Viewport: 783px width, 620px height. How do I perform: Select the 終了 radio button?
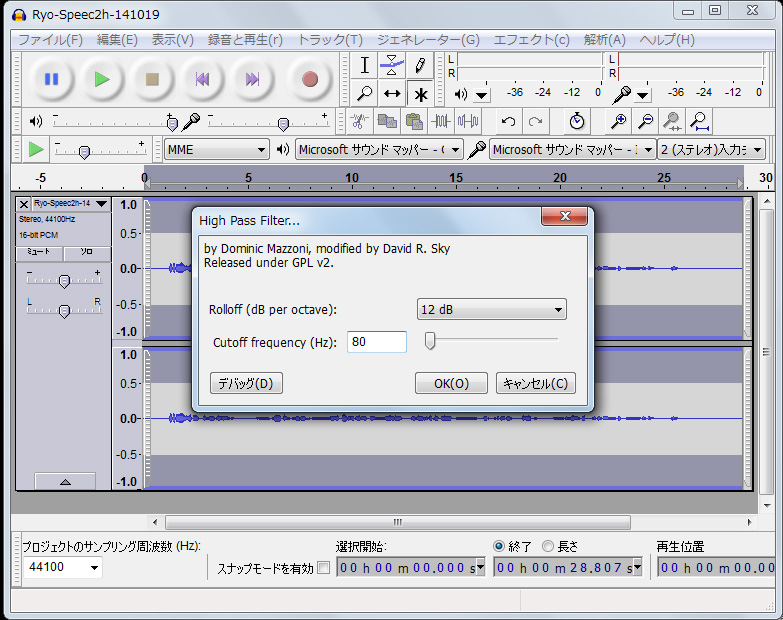pyautogui.click(x=500, y=546)
